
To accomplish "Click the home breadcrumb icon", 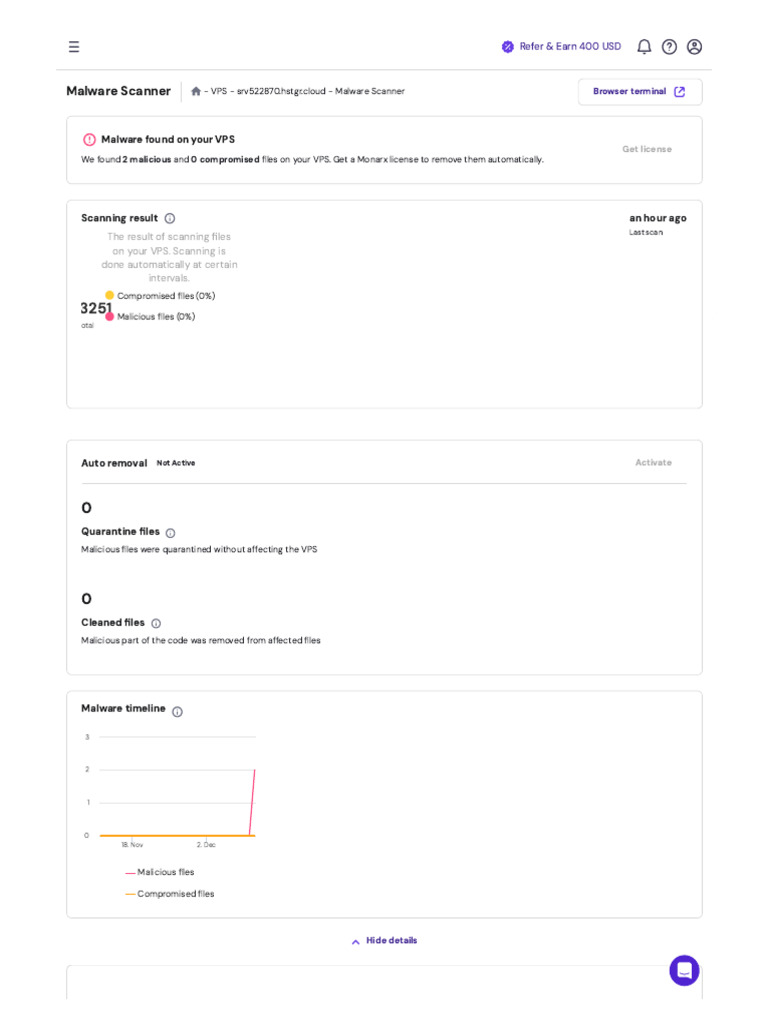I will click(x=196, y=91).
